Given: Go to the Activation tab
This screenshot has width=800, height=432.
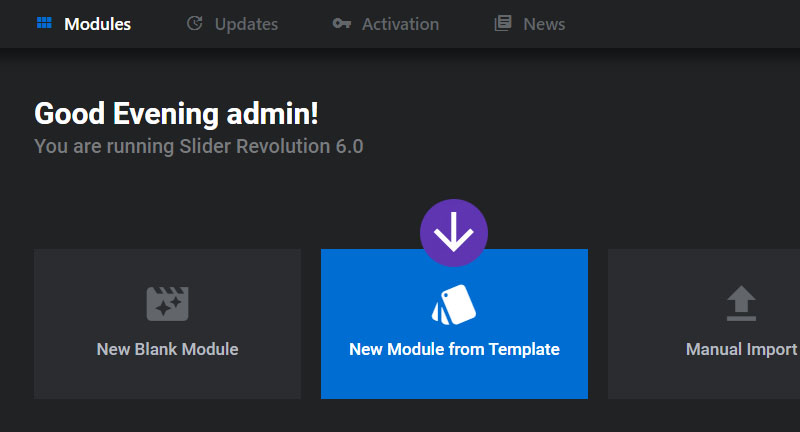Looking at the screenshot, I should pyautogui.click(x=386, y=24).
